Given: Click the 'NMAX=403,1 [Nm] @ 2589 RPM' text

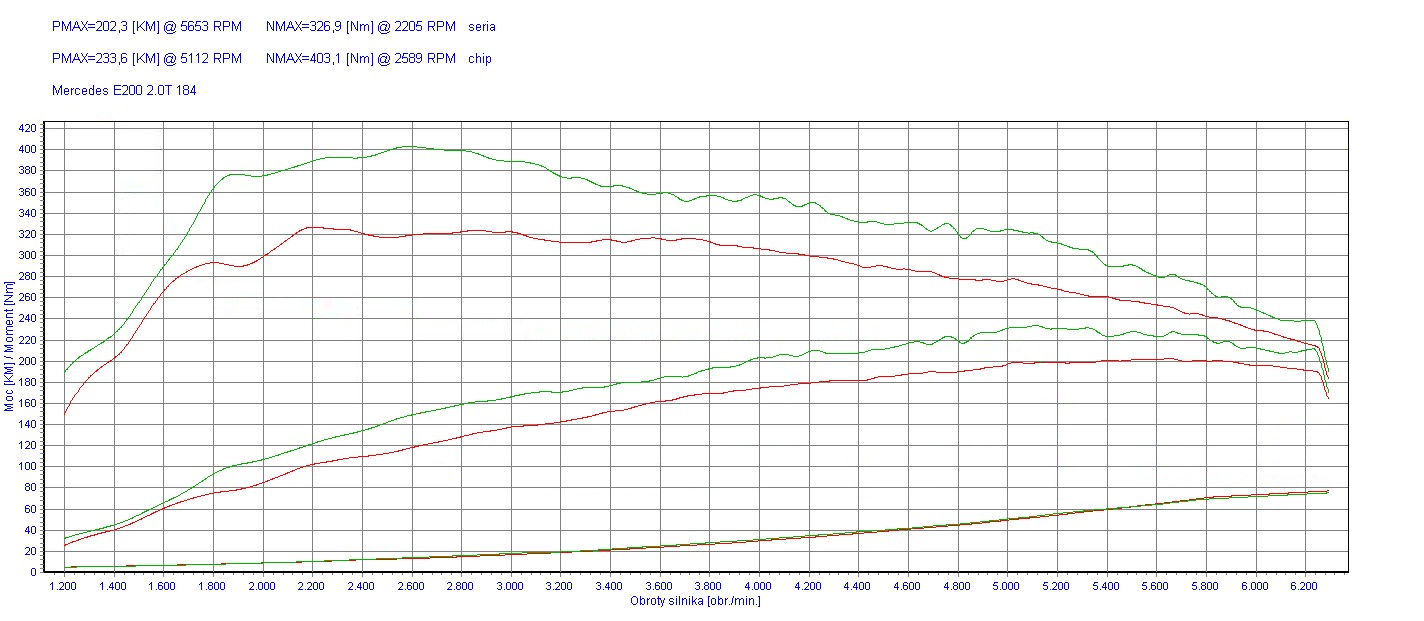Looking at the screenshot, I should pos(361,59).
